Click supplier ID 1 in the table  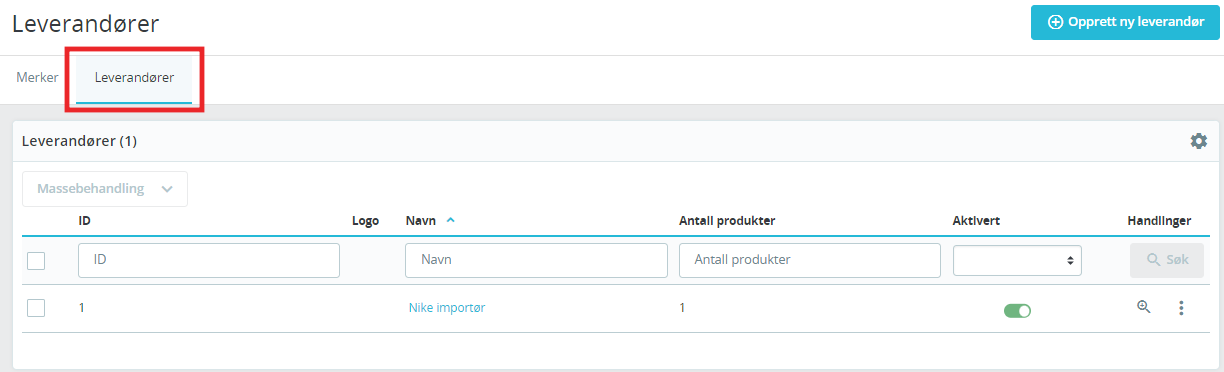[82, 308]
